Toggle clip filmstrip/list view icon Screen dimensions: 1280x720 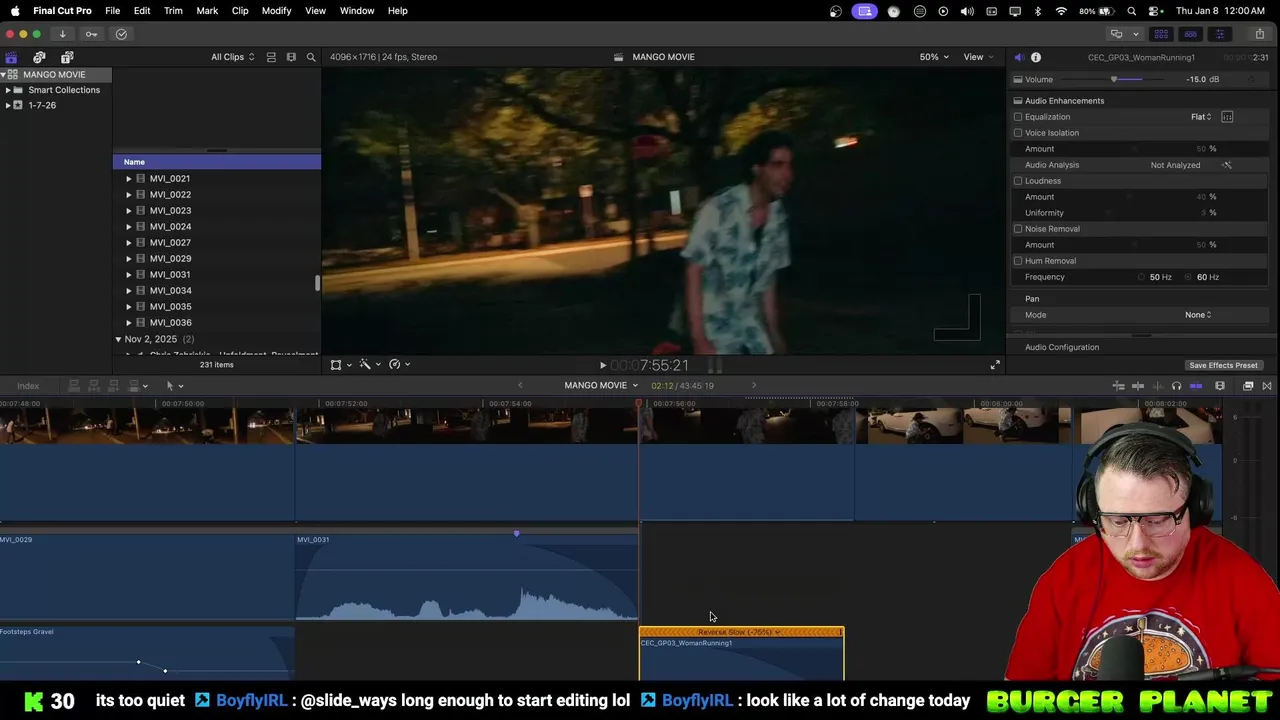[x=271, y=57]
